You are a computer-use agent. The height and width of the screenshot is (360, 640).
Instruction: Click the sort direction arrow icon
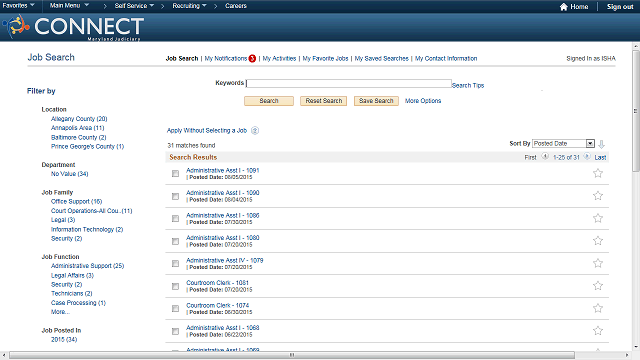pyautogui.click(x=601, y=144)
